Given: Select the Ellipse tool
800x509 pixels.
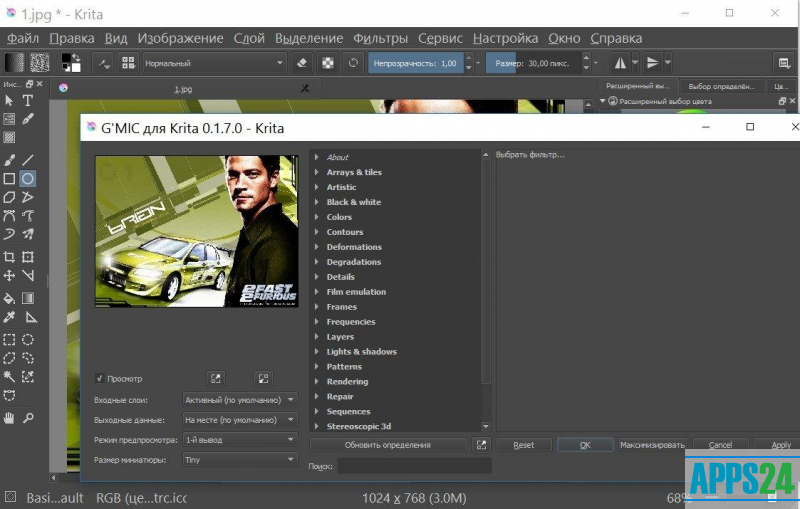Looking at the screenshot, I should [28, 179].
